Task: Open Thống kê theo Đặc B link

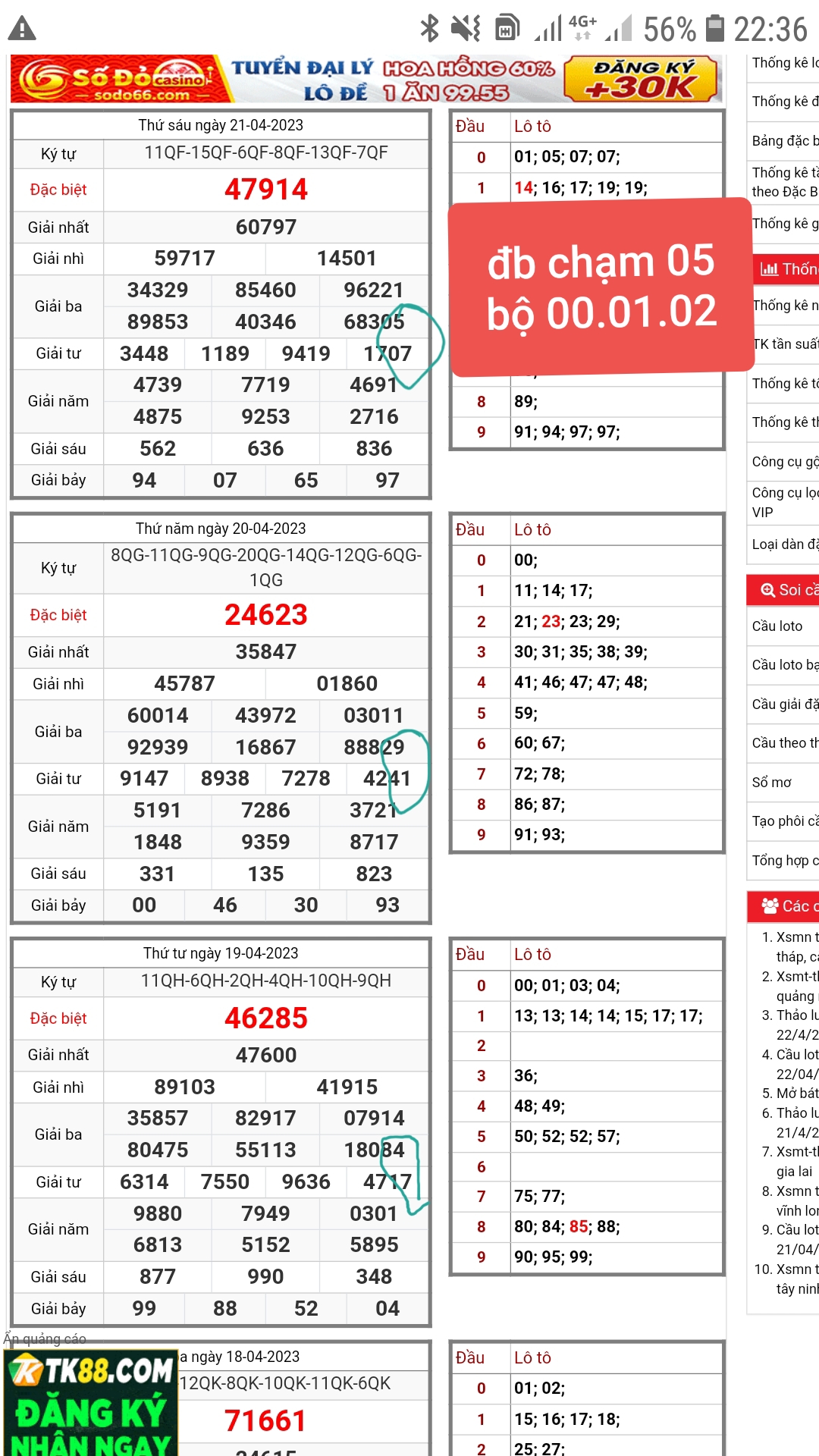Action: (784, 182)
